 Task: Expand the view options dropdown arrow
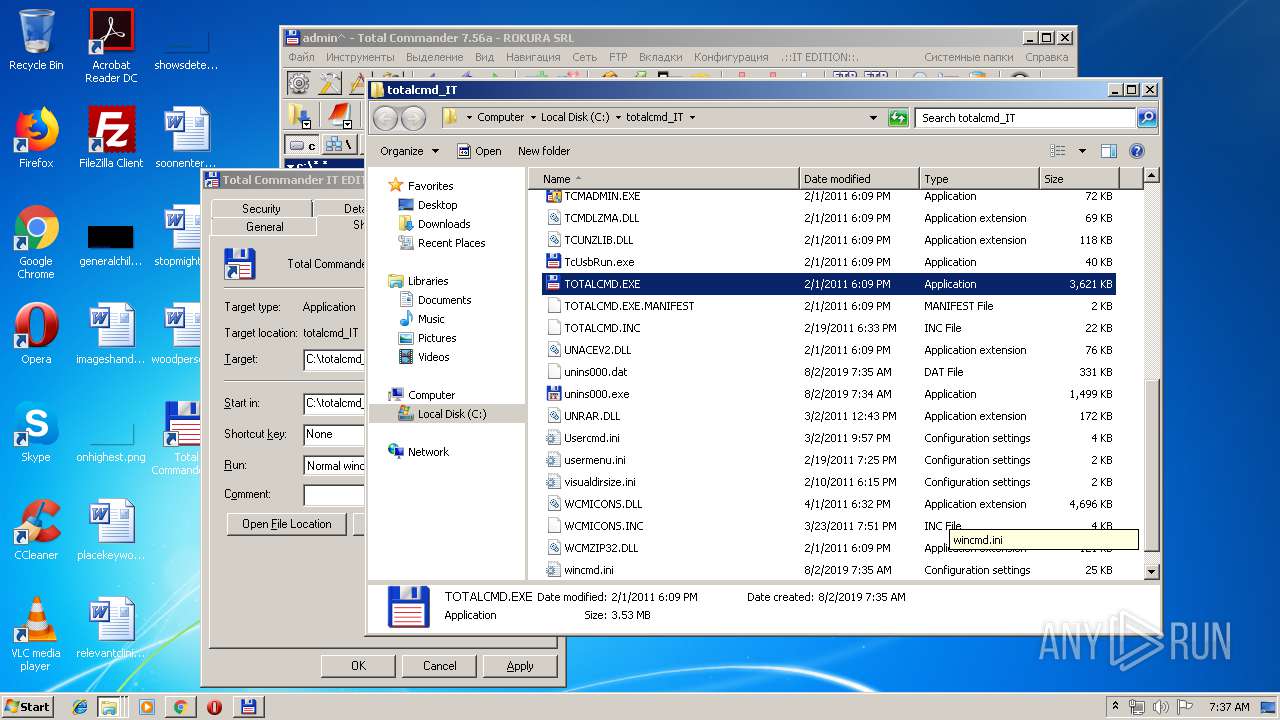point(1082,151)
